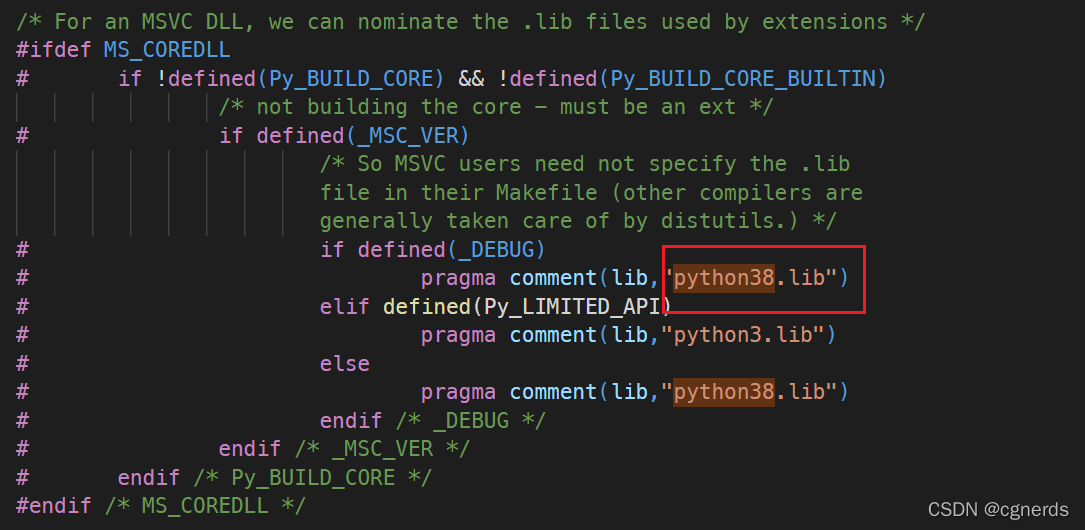Click the '/* _MSC_VER */' endif comment
The width and height of the screenshot is (1085, 530).
[382, 448]
